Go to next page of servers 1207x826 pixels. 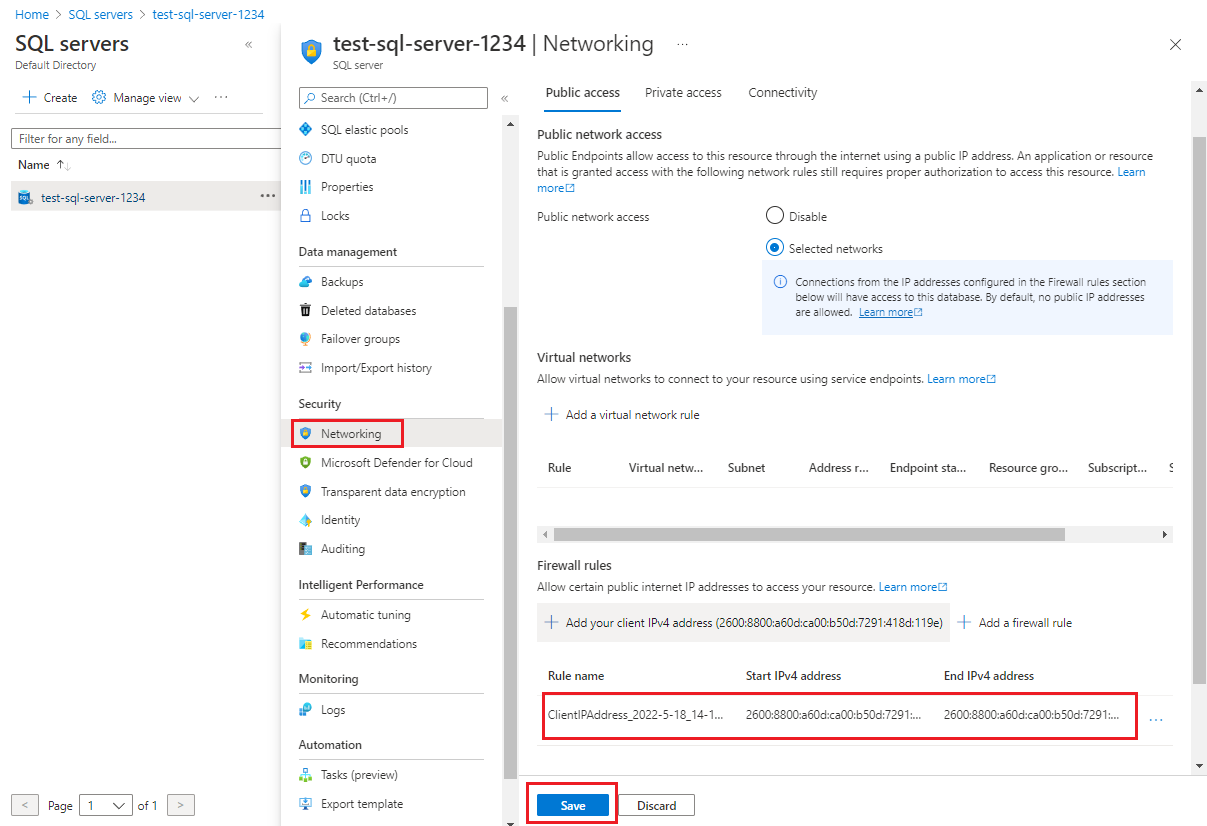pyautogui.click(x=181, y=805)
